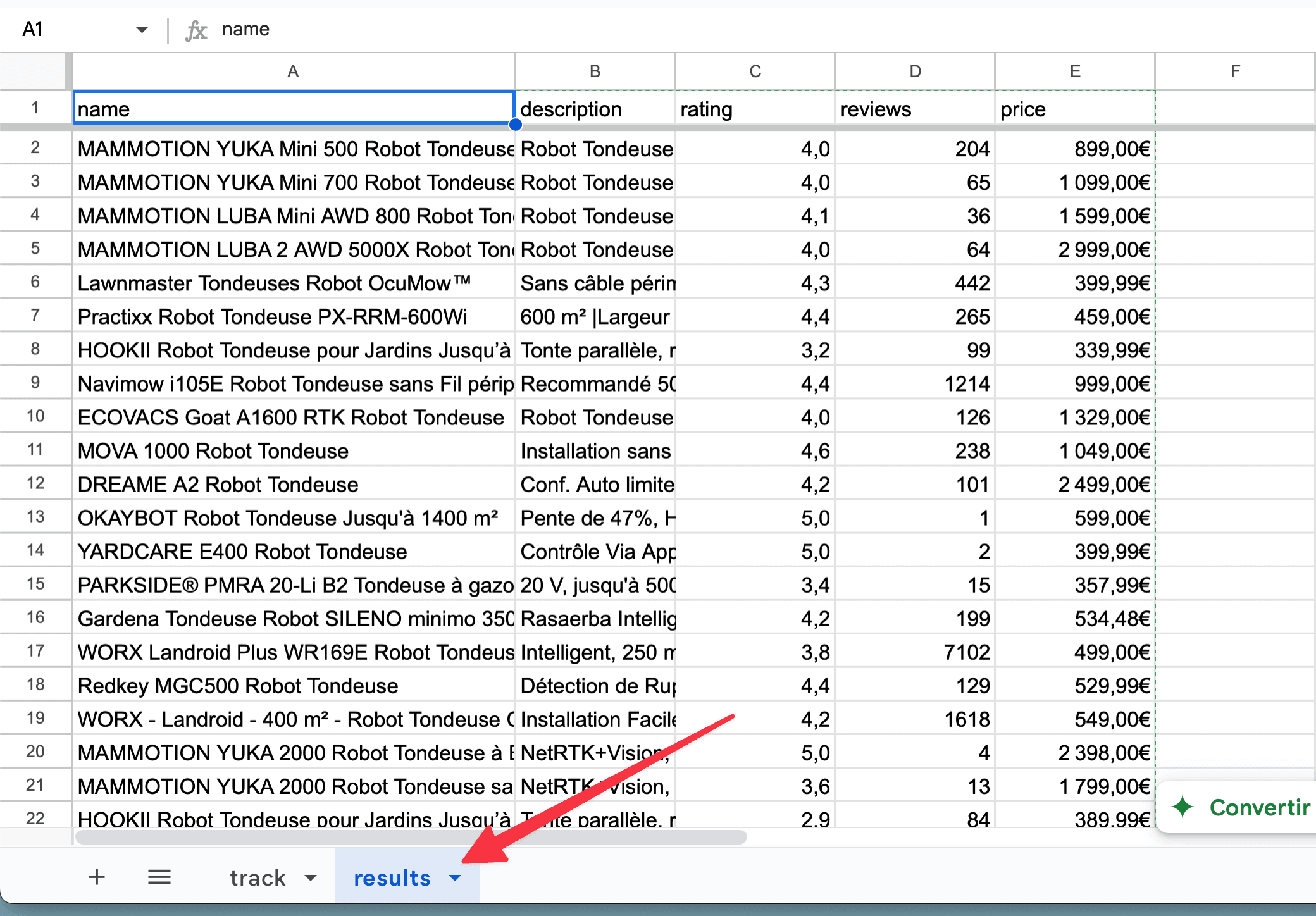Click the fx formula icon

[x=196, y=30]
